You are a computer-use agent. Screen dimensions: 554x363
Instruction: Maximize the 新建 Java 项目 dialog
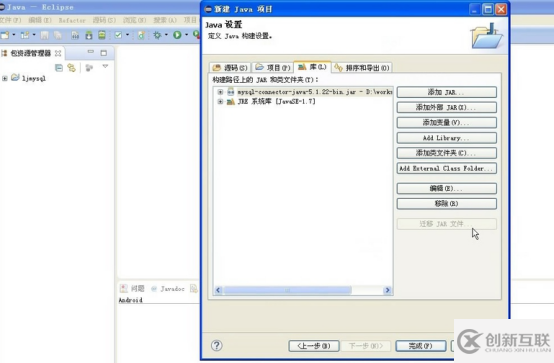click(488, 10)
